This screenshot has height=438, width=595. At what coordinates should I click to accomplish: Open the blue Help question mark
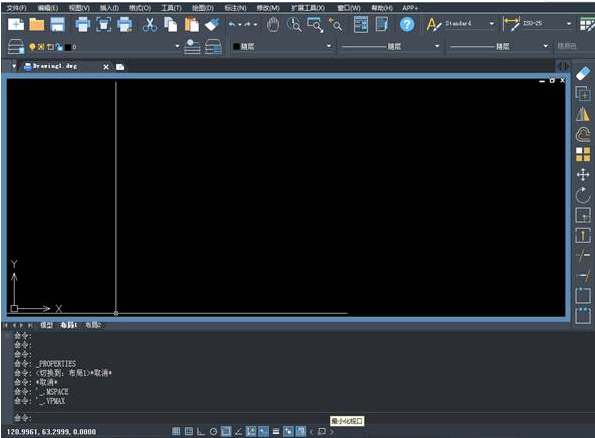click(x=407, y=25)
